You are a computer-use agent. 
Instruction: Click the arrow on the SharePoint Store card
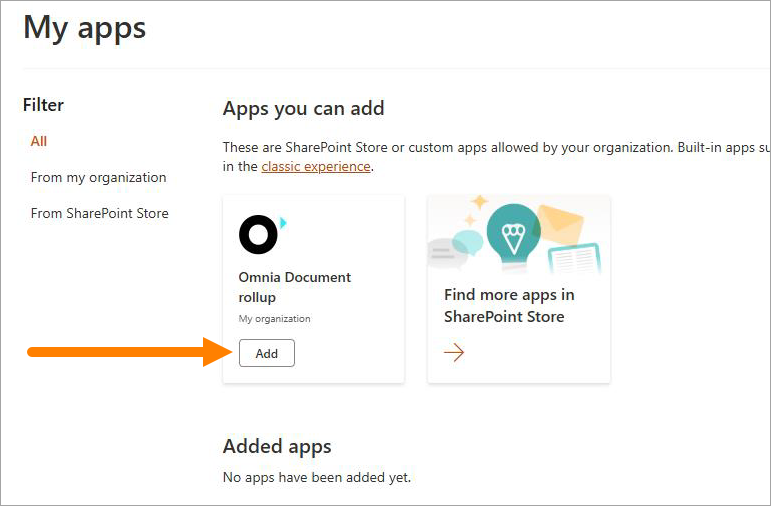click(454, 352)
